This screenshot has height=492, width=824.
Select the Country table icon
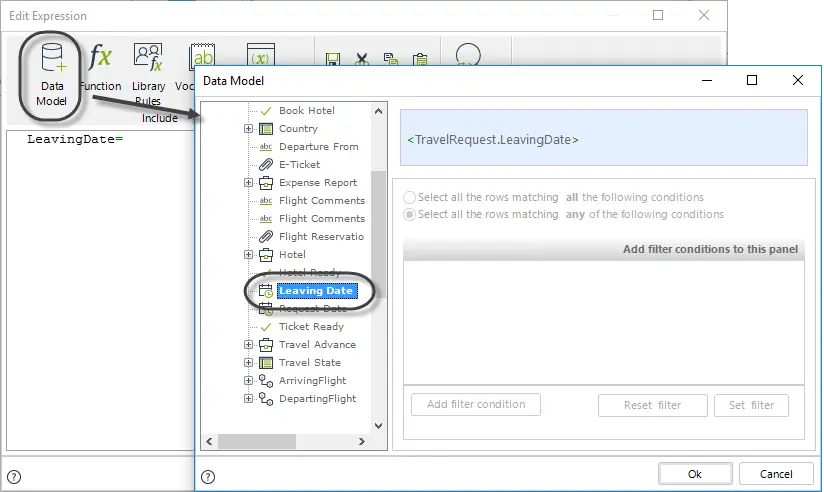tap(266, 129)
